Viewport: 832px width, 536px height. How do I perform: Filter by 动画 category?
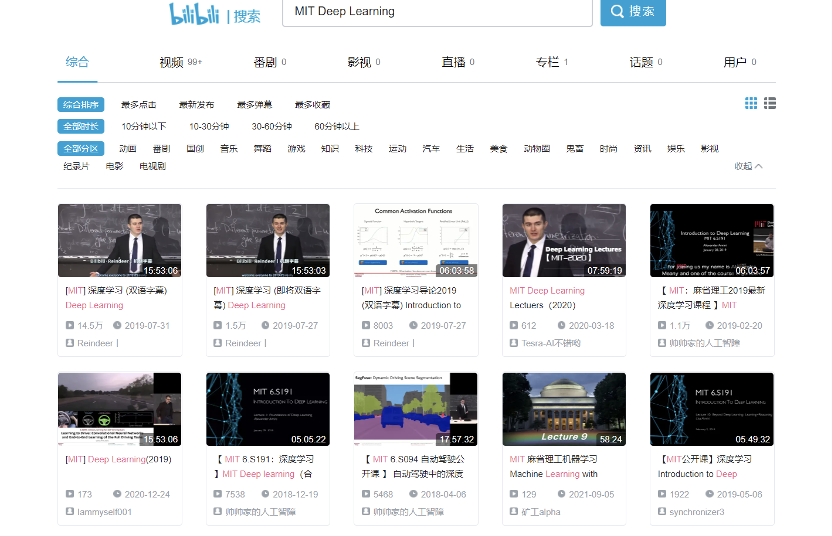click(128, 149)
